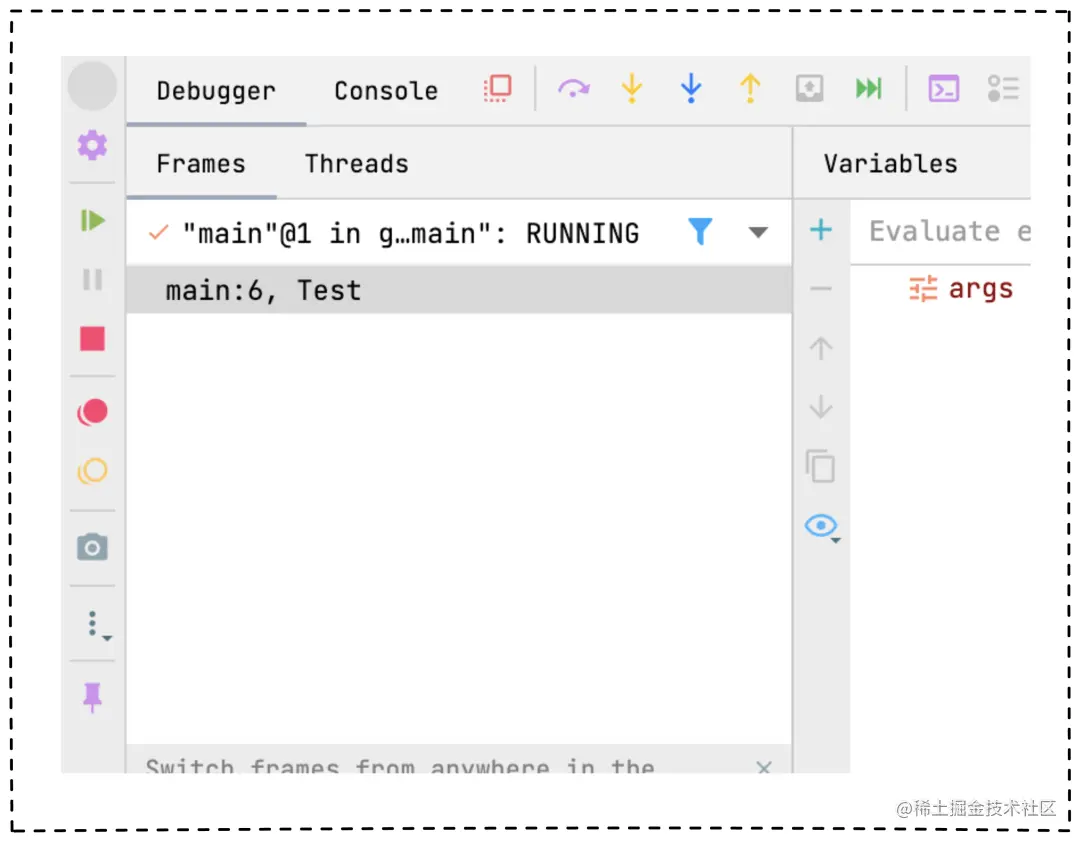Expand the thread selector dropdown arrow
Viewport: 1080px width, 842px height.
[758, 233]
